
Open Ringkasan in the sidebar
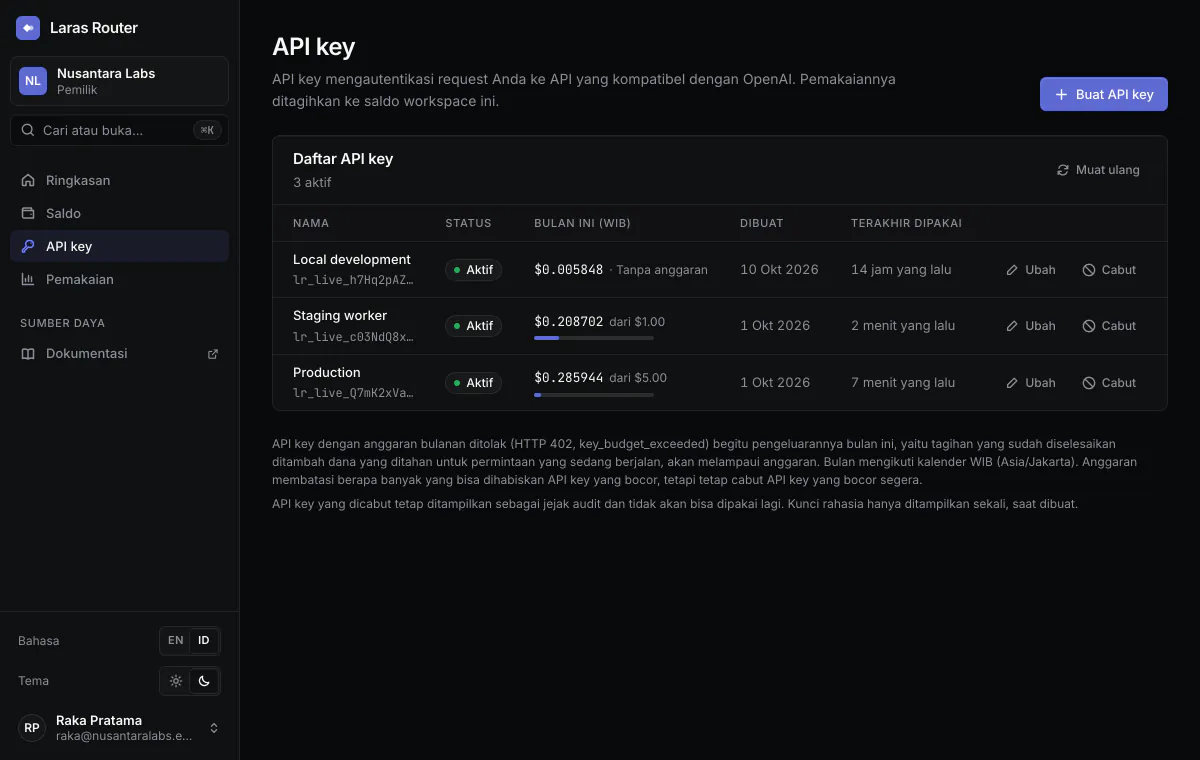pyautogui.click(x=119, y=180)
